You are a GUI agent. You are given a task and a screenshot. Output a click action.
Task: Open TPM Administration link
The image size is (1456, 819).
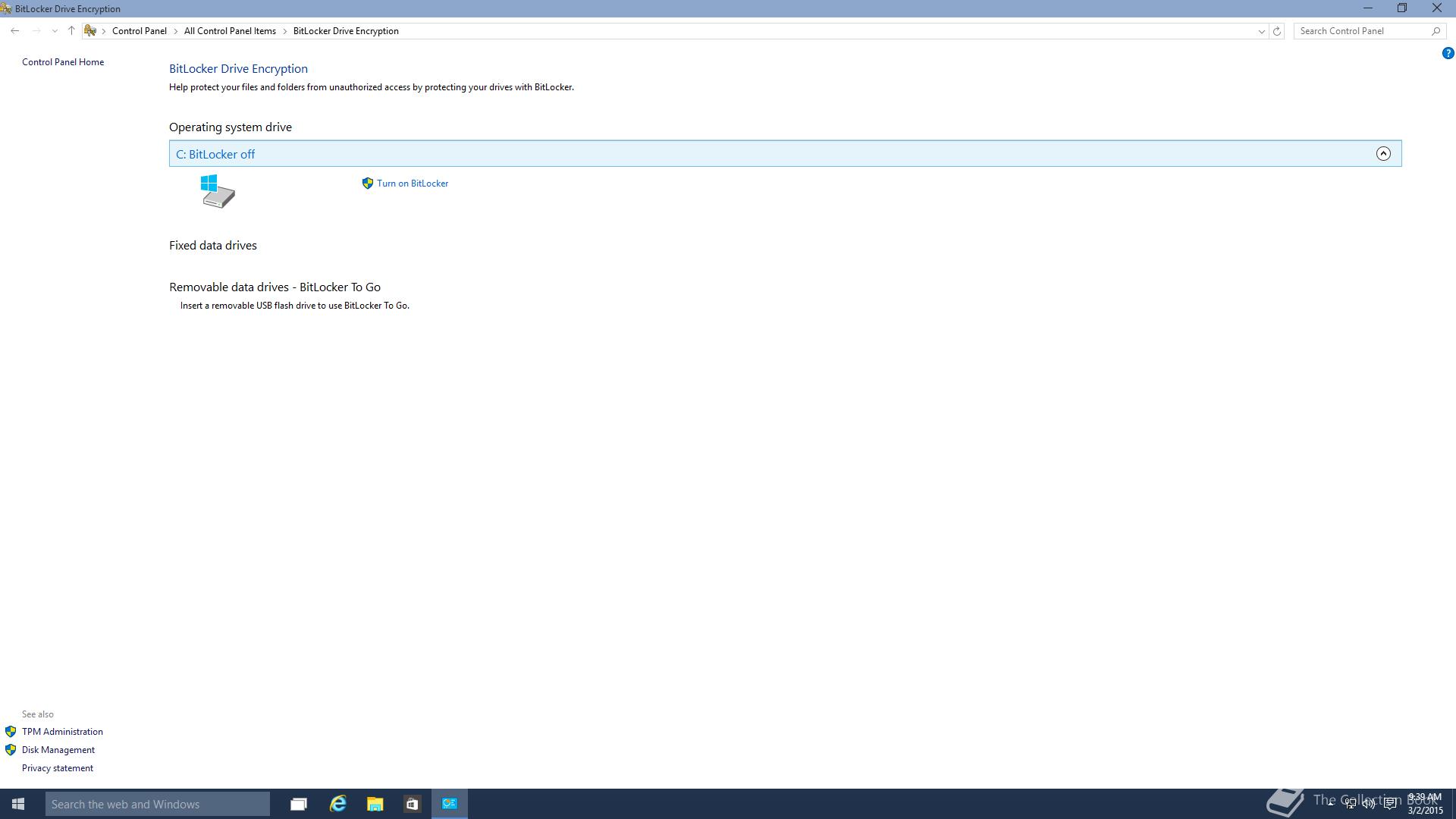62,732
